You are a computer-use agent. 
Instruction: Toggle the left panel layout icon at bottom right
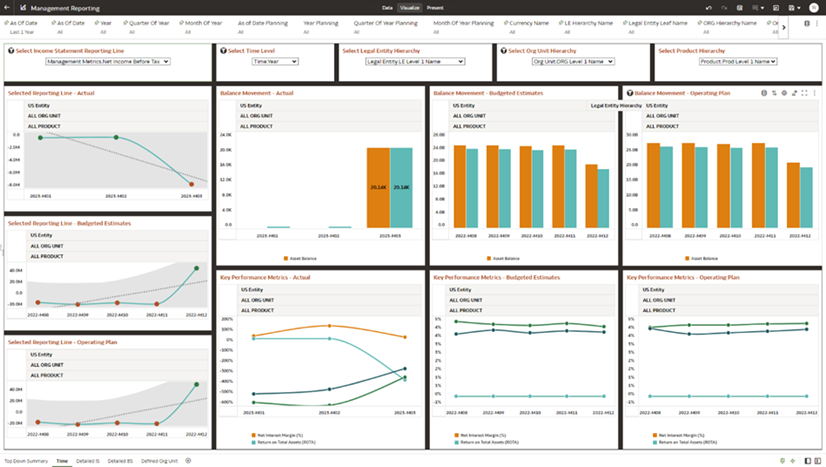tap(808, 461)
